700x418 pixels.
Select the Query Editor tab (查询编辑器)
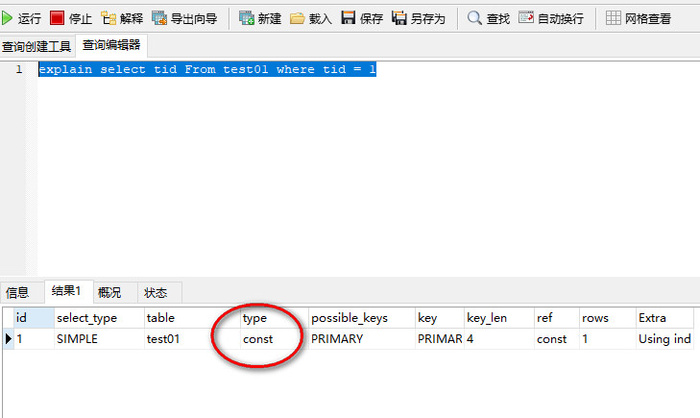(x=111, y=45)
